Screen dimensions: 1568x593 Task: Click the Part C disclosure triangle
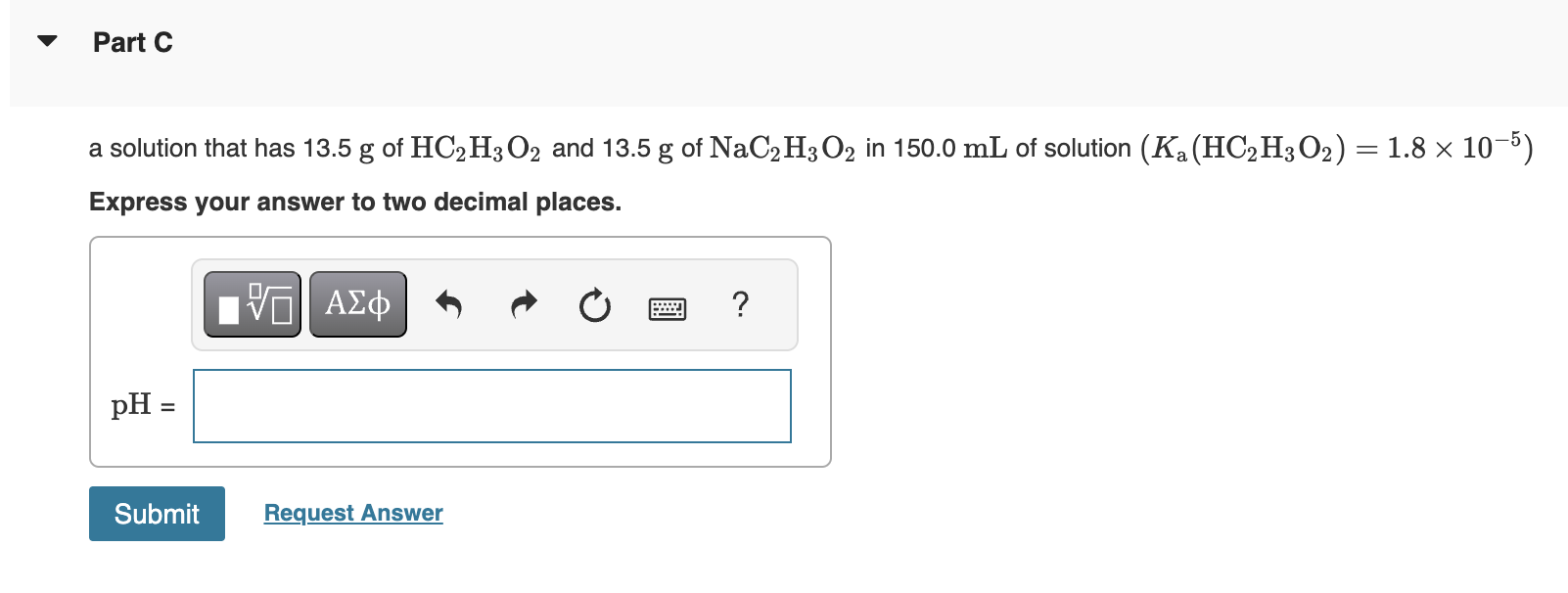46,40
